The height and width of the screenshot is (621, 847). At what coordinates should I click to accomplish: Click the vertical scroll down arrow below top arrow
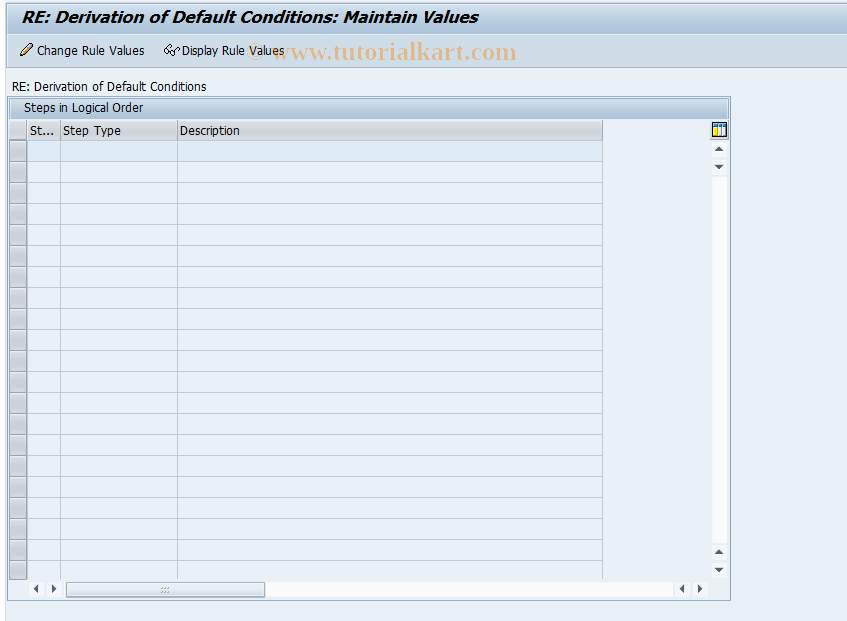pos(719,167)
